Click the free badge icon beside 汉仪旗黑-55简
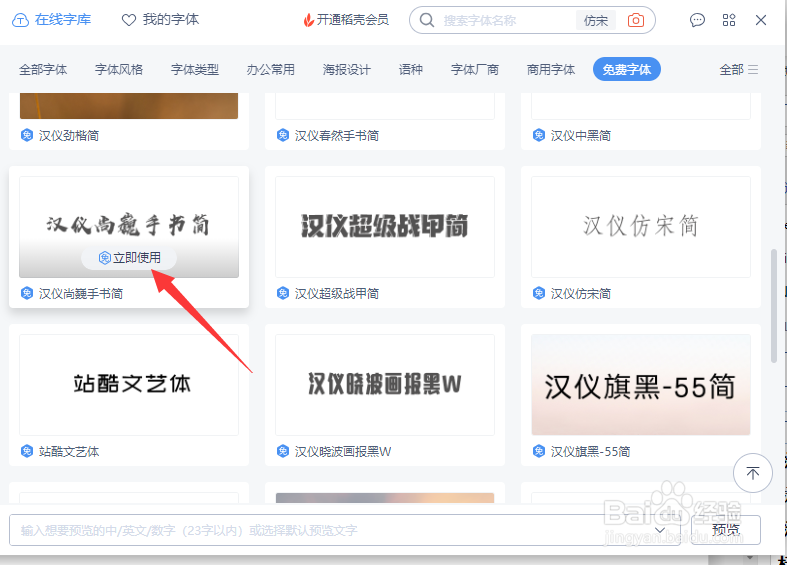This screenshot has height=565, width=787. coord(539,451)
